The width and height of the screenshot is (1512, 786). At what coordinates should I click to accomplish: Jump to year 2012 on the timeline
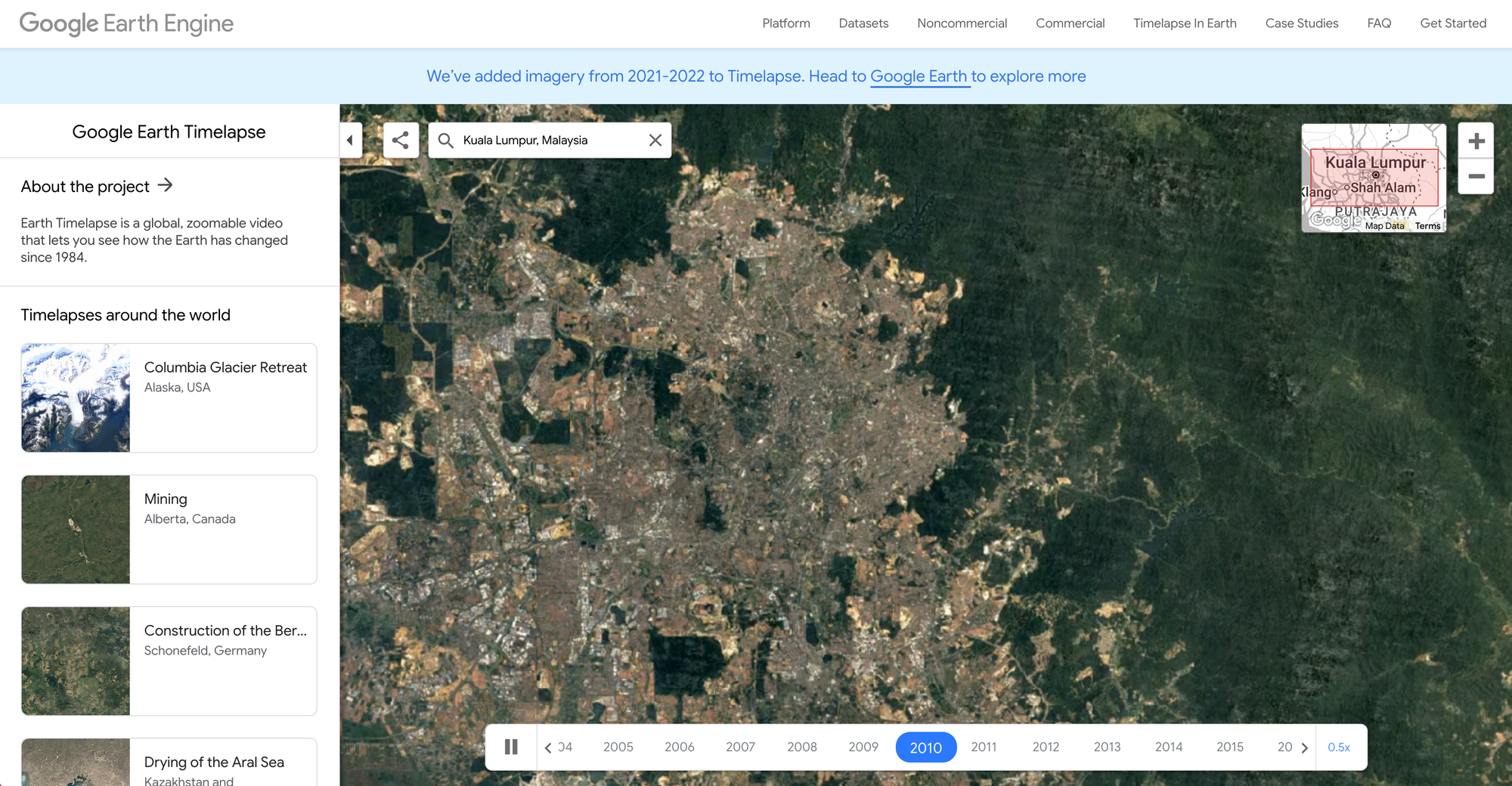1046,747
